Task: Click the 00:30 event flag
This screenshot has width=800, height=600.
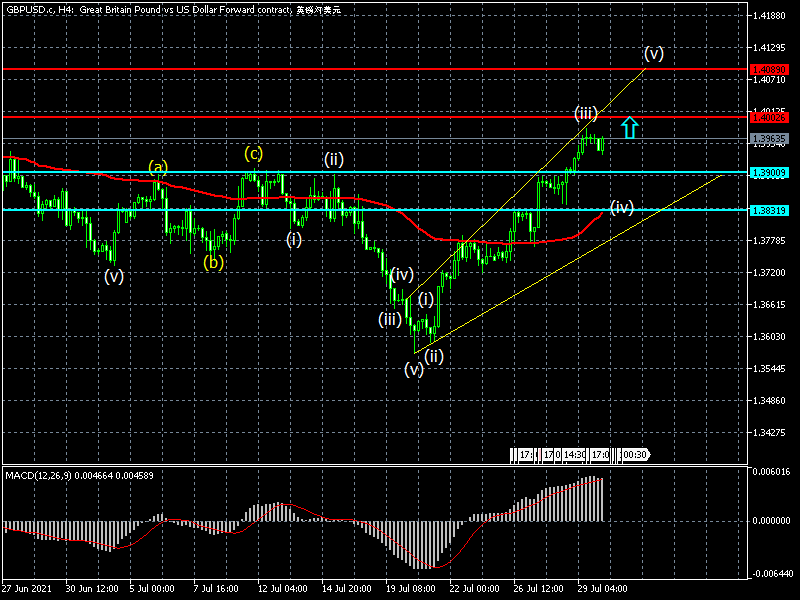Action: [x=634, y=455]
